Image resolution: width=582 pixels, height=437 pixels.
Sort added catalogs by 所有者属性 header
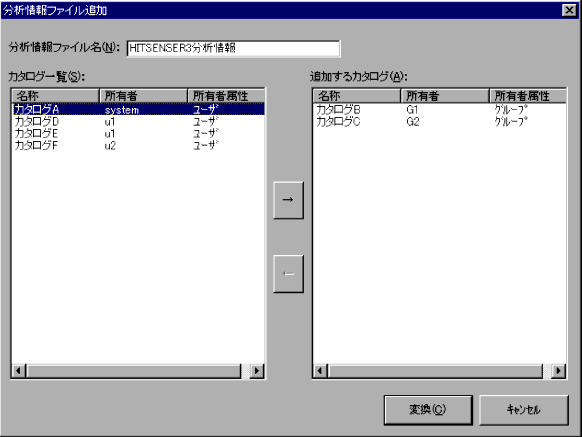[x=528, y=96]
